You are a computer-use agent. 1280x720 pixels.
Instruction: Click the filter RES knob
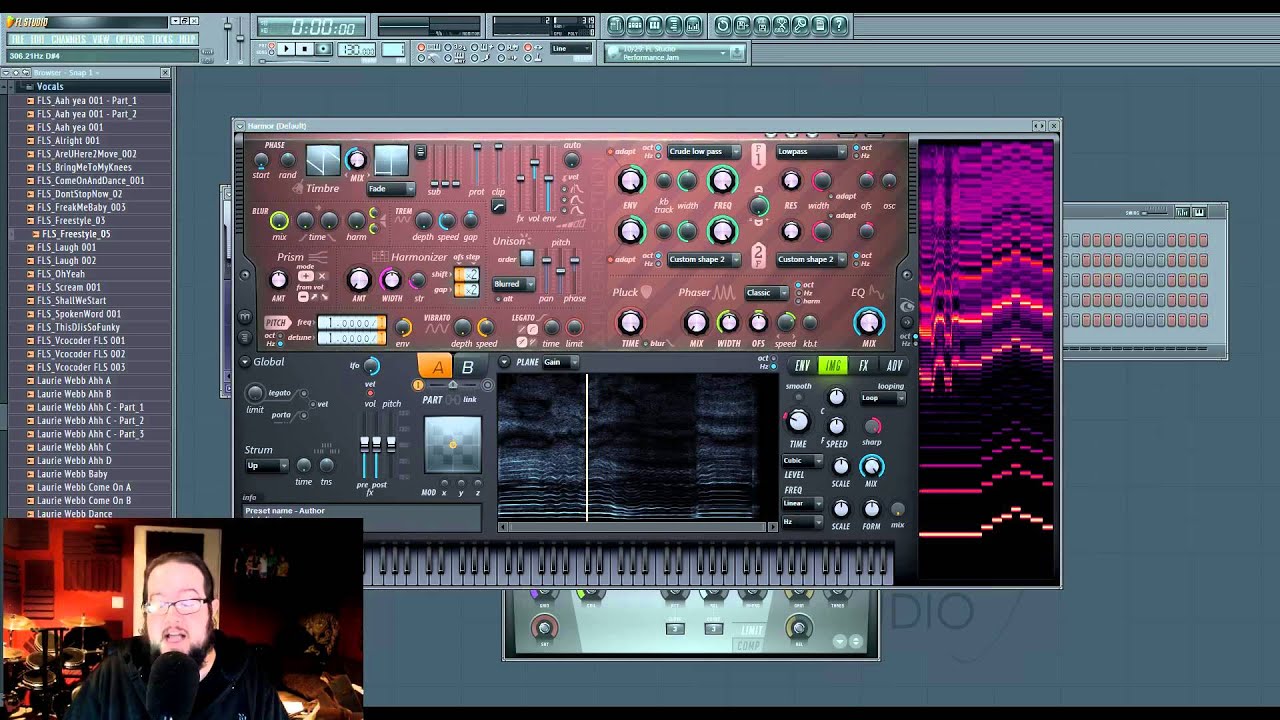click(x=791, y=181)
